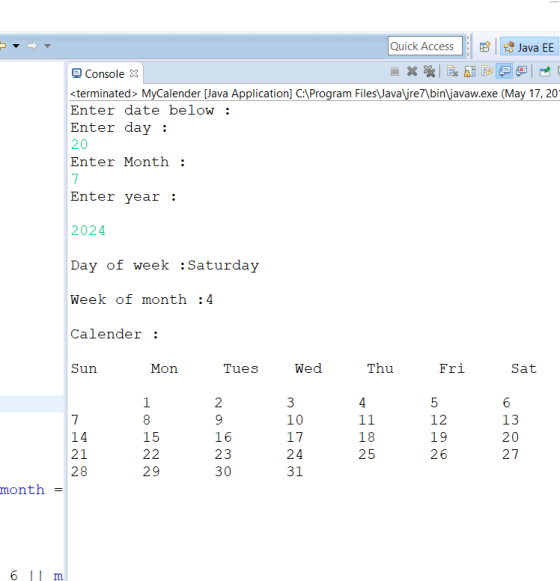
Task: Click calendar date 15 in console output
Action: pos(151,437)
